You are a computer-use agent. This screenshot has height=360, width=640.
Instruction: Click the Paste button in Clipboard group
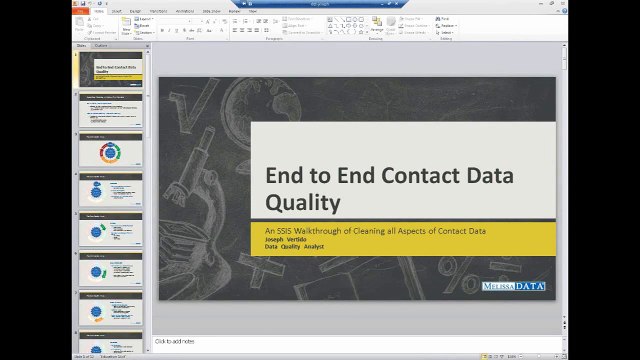click(80, 25)
